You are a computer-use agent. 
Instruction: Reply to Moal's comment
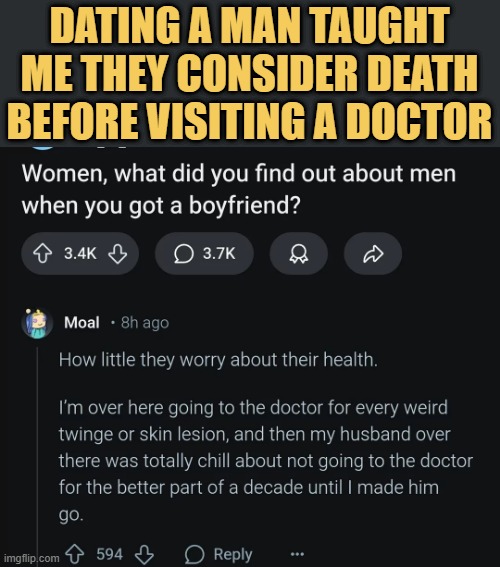tap(218, 554)
